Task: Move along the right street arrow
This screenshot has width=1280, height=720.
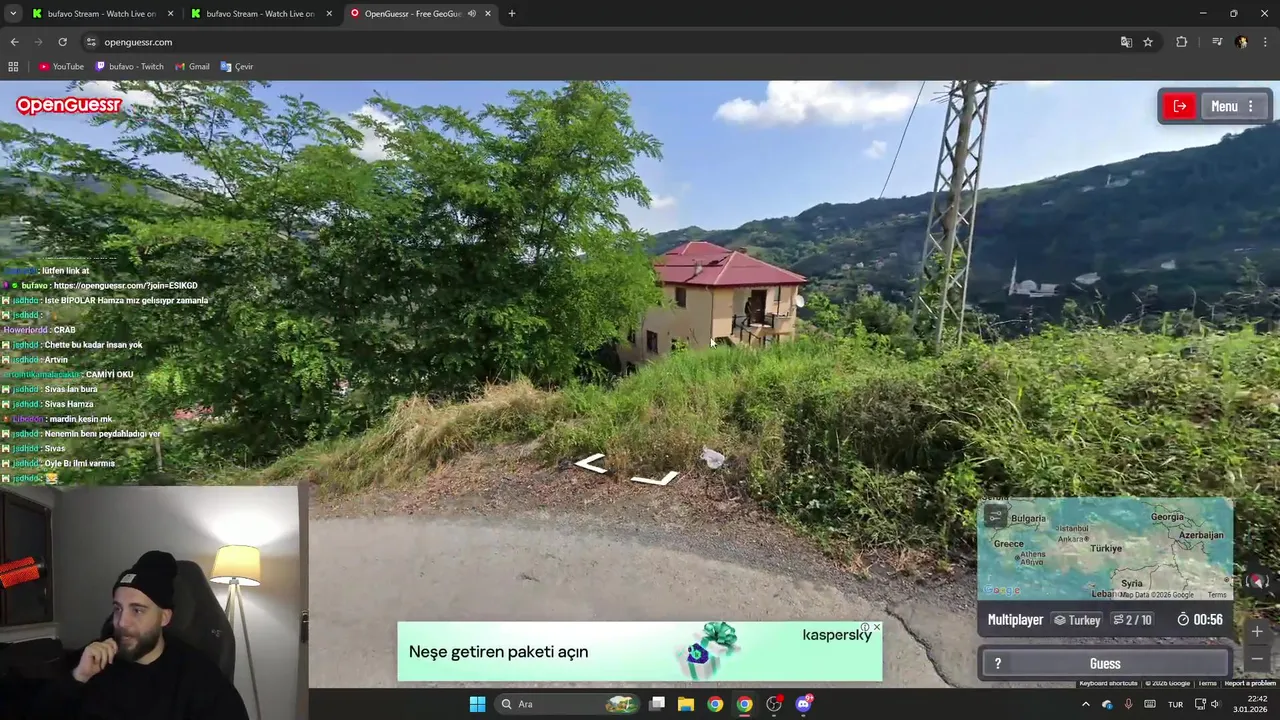Action: point(656,479)
